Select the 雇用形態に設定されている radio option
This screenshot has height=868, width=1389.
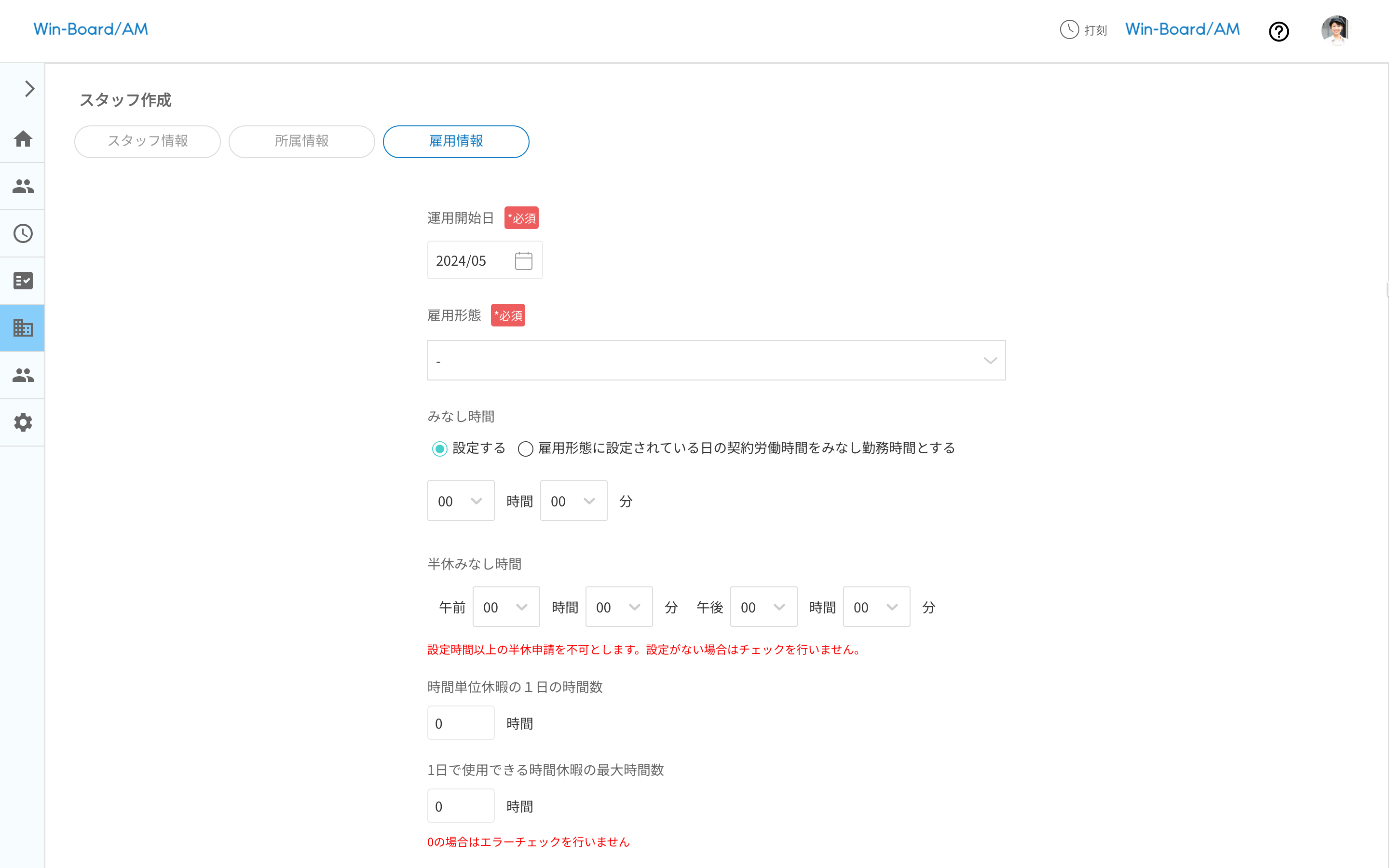coord(525,449)
